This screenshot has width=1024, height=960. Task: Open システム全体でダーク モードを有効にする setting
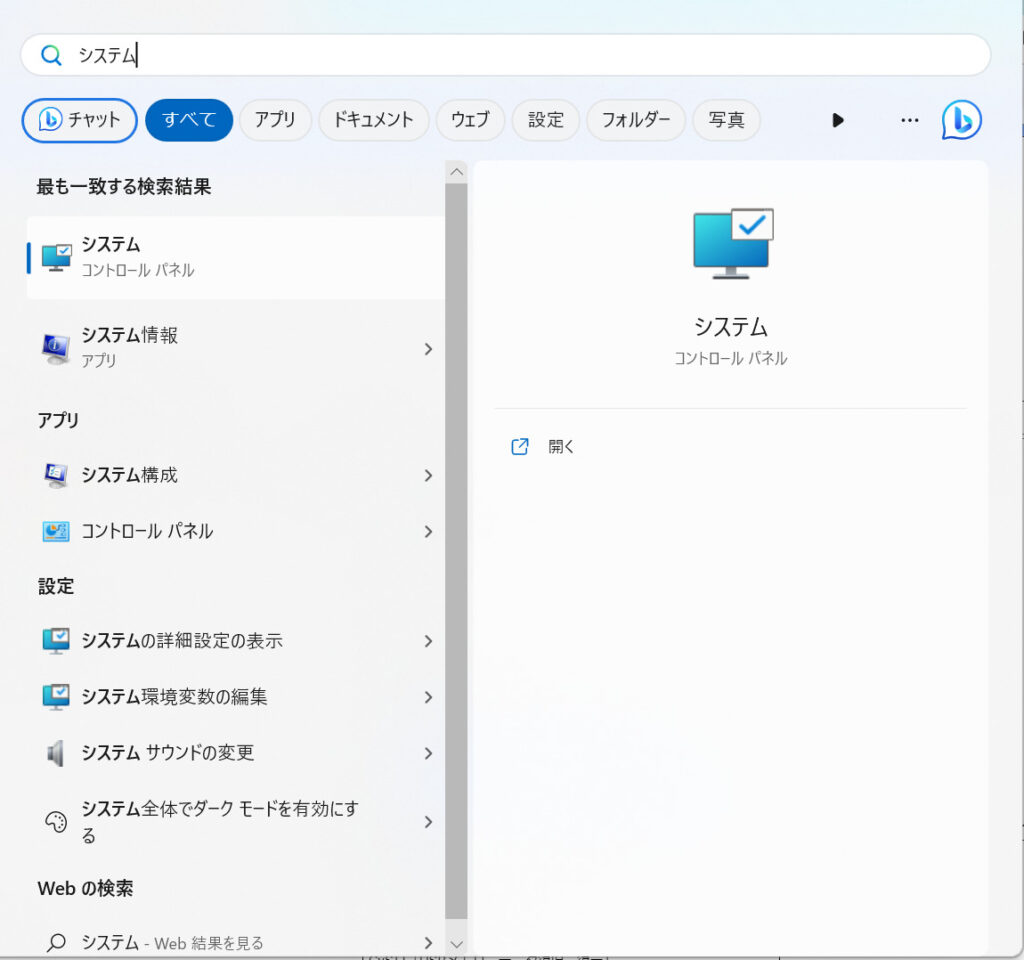coord(236,822)
